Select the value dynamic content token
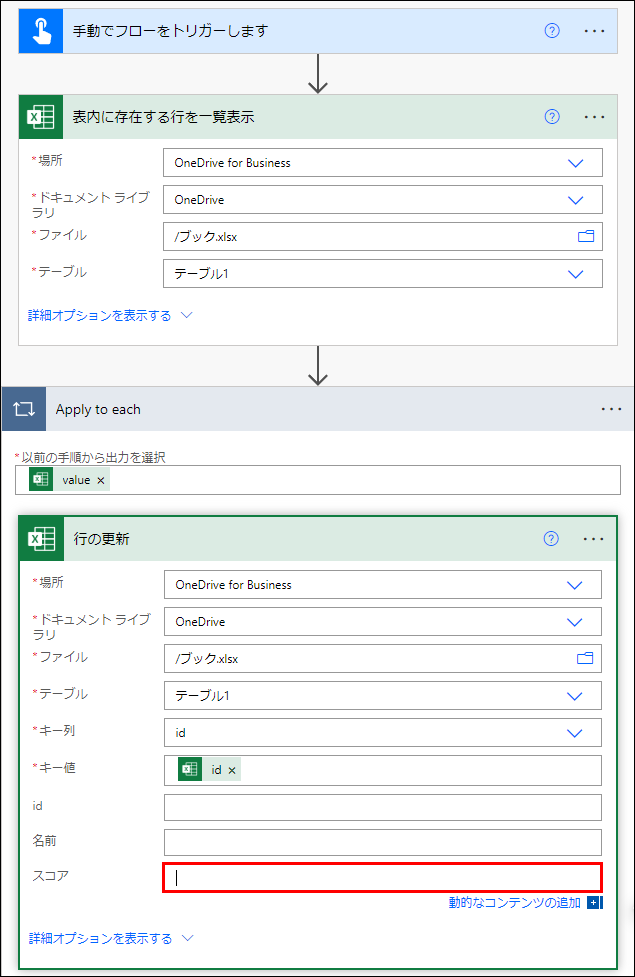The width and height of the screenshot is (635, 977). click(x=69, y=480)
